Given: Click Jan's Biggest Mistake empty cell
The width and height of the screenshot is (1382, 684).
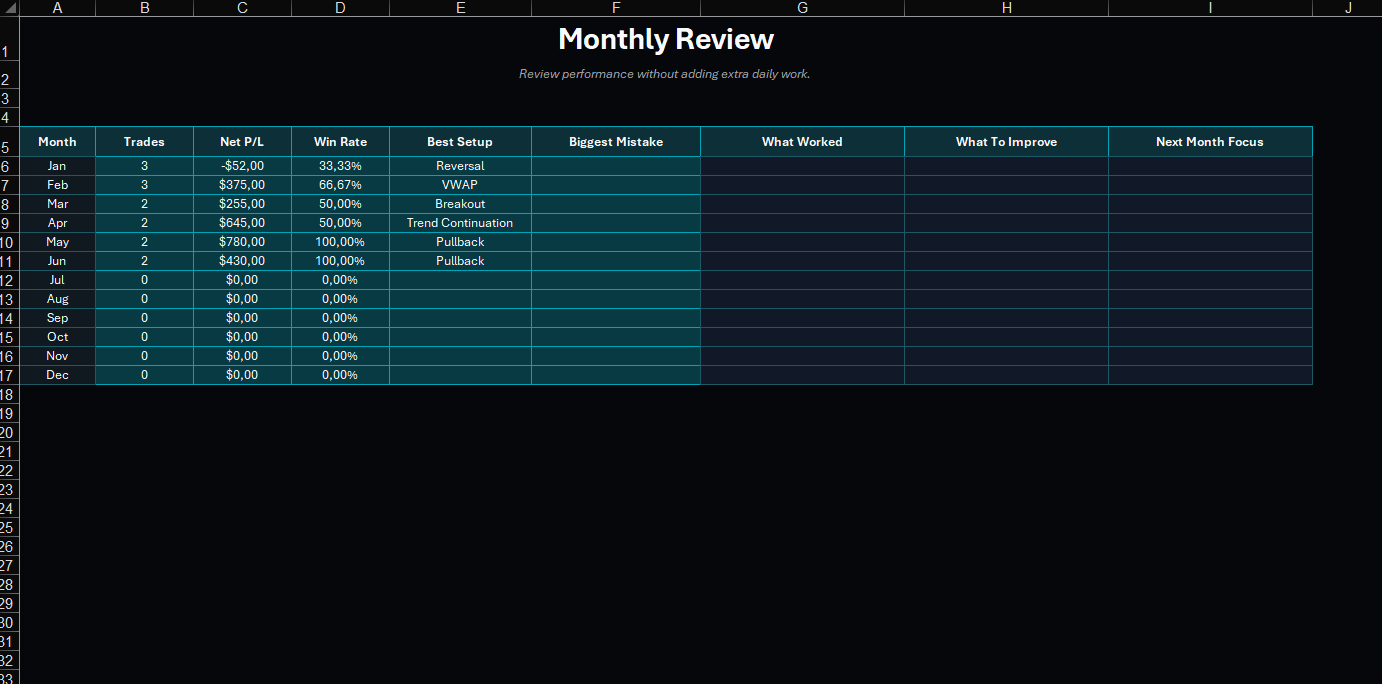Looking at the screenshot, I should tap(616, 166).
